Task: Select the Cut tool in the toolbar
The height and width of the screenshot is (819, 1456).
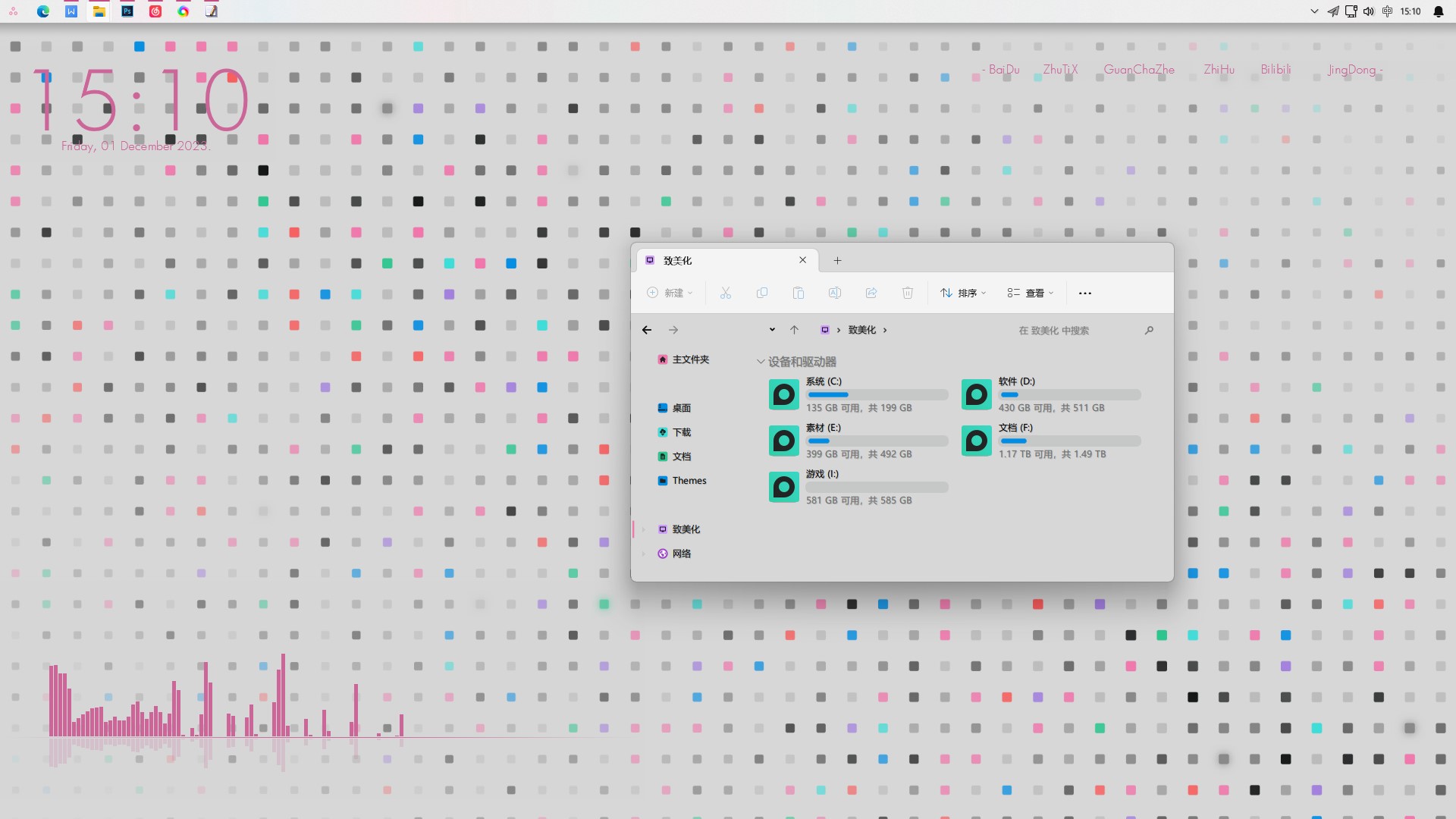Action: click(x=725, y=293)
